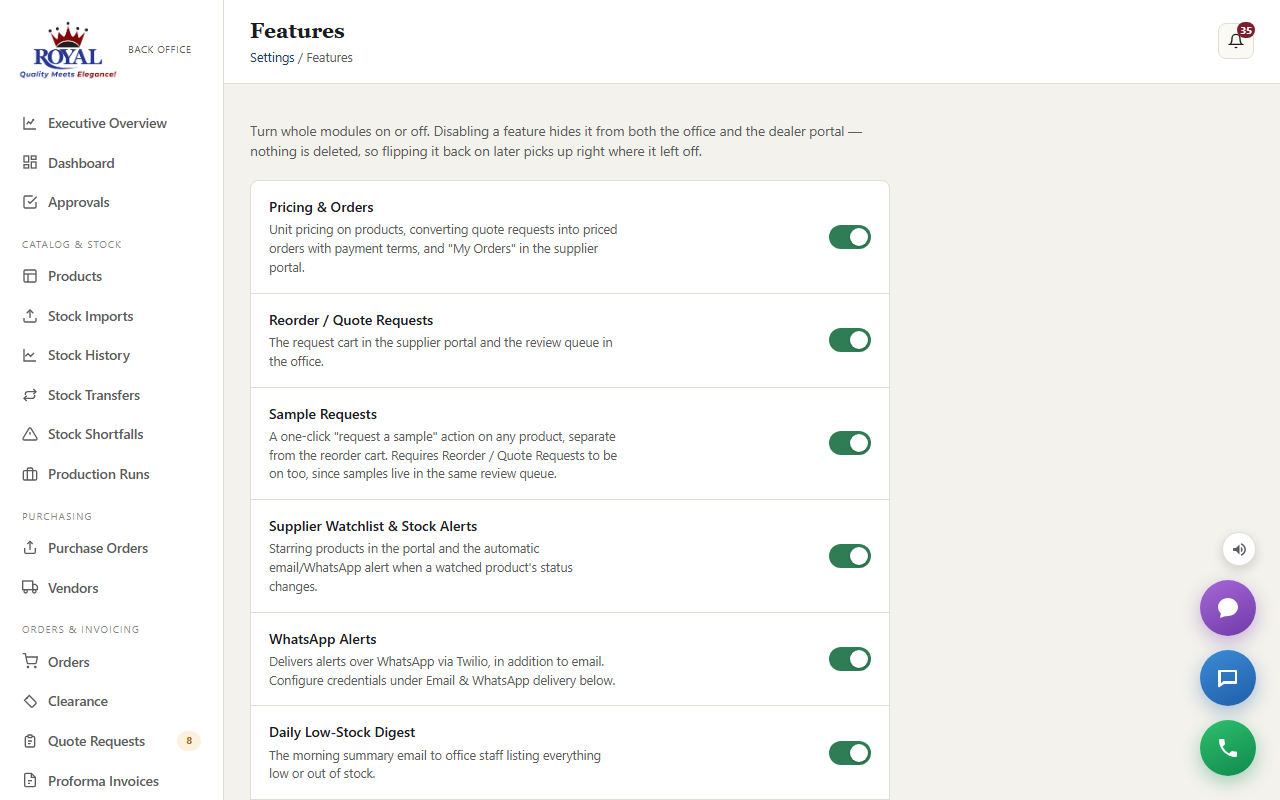Click the Approvals checkmark icon
Viewport: 1280px width, 800px height.
pyautogui.click(x=30, y=202)
